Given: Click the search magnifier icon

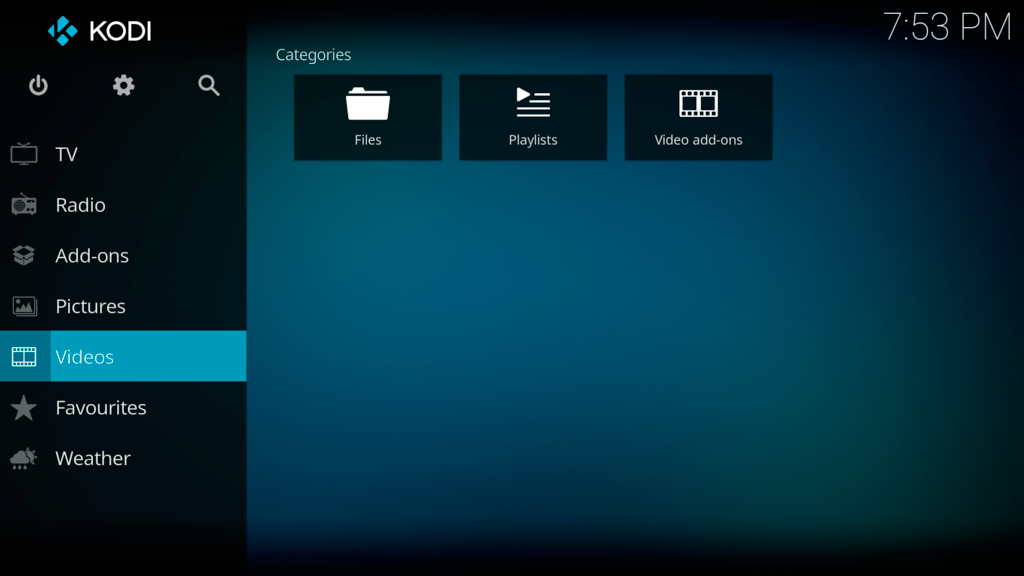Looking at the screenshot, I should point(208,86).
